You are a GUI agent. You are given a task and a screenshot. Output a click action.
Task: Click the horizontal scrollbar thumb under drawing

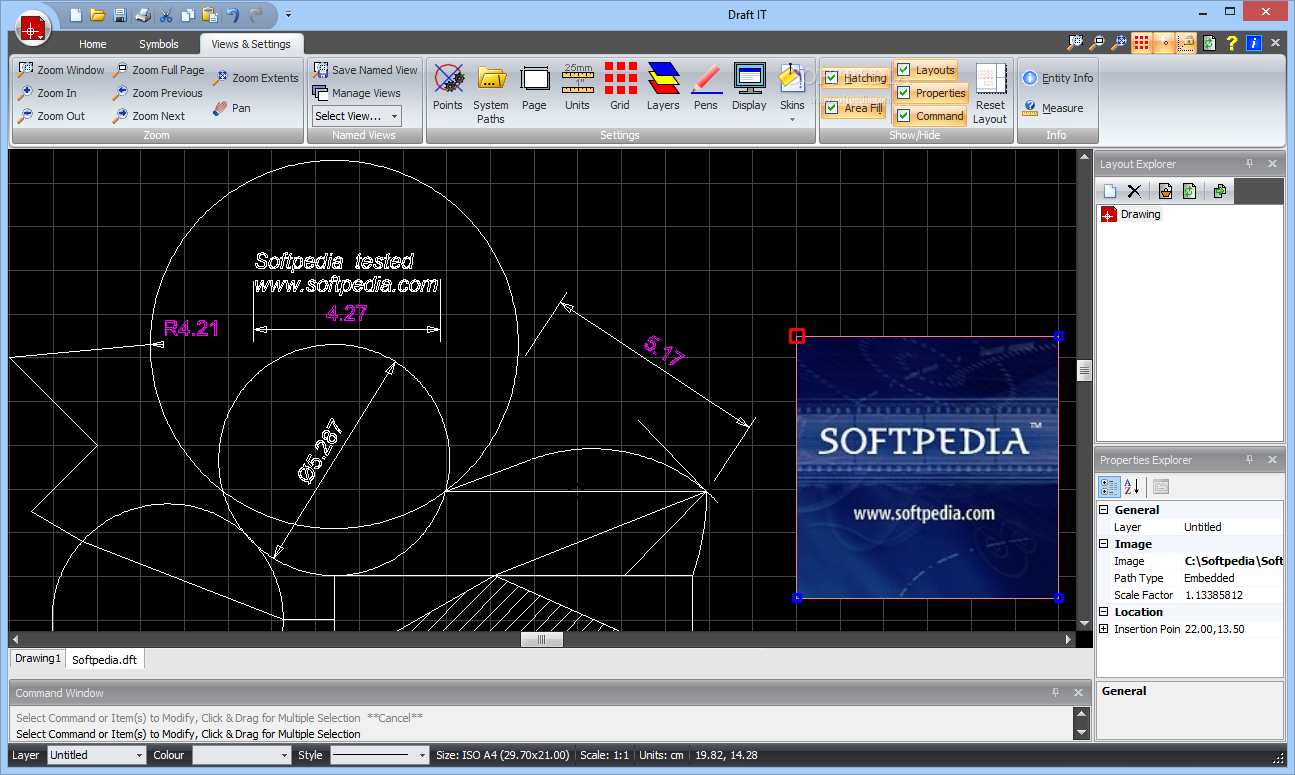(542, 639)
